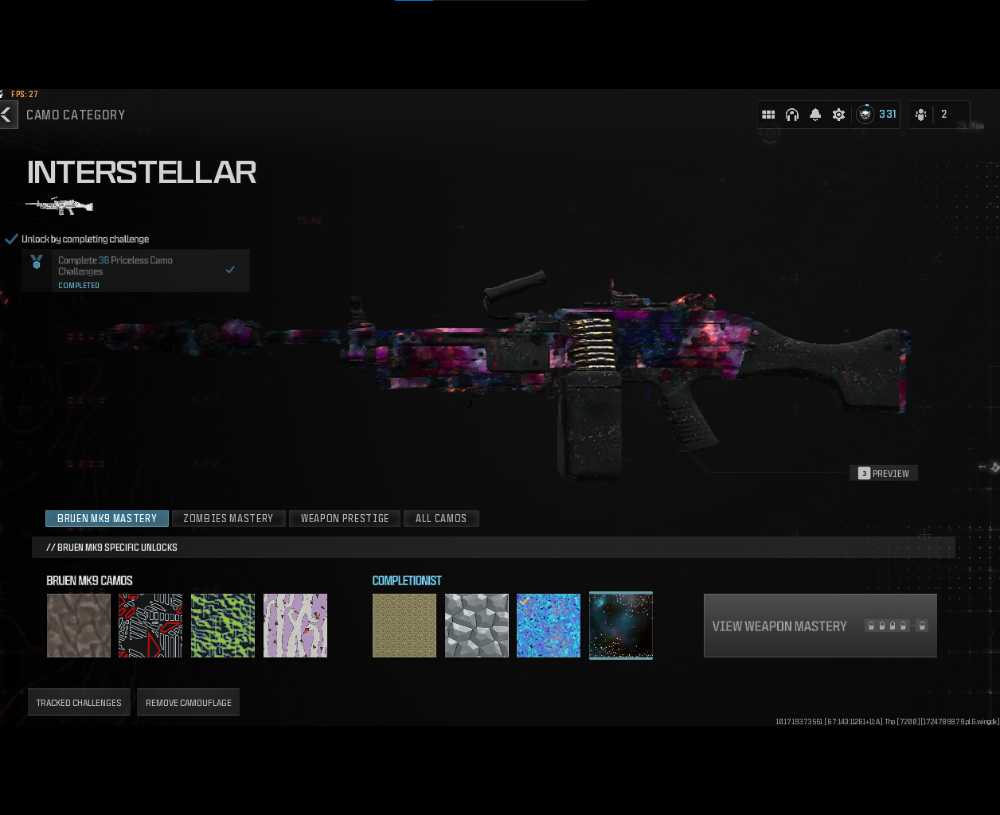Image resolution: width=1000 pixels, height=815 pixels.
Task: Select the gray-brown Bruen MK9 camo swatch
Action: (79, 626)
